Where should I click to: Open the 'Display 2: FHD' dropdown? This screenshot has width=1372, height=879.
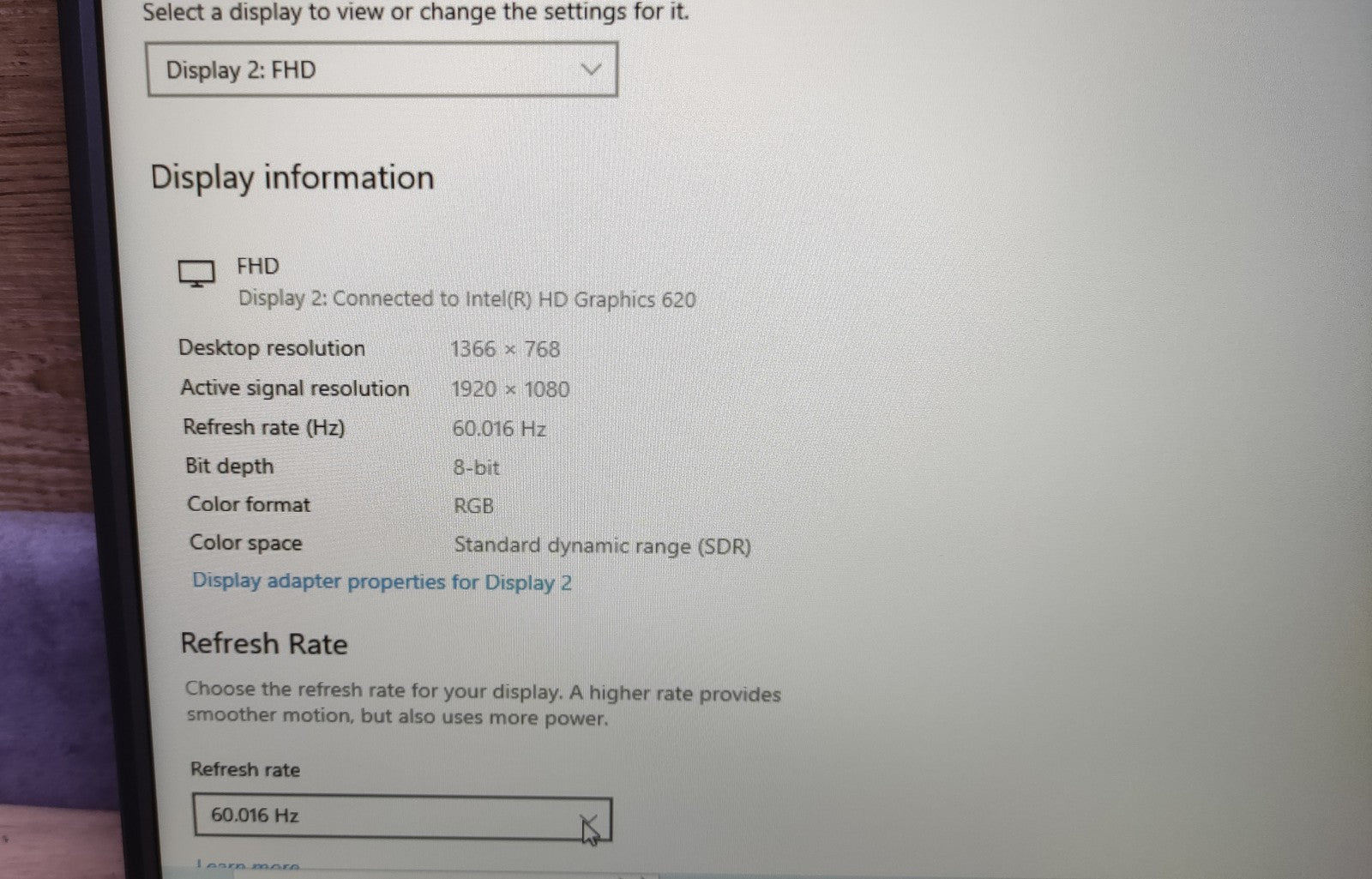click(381, 69)
